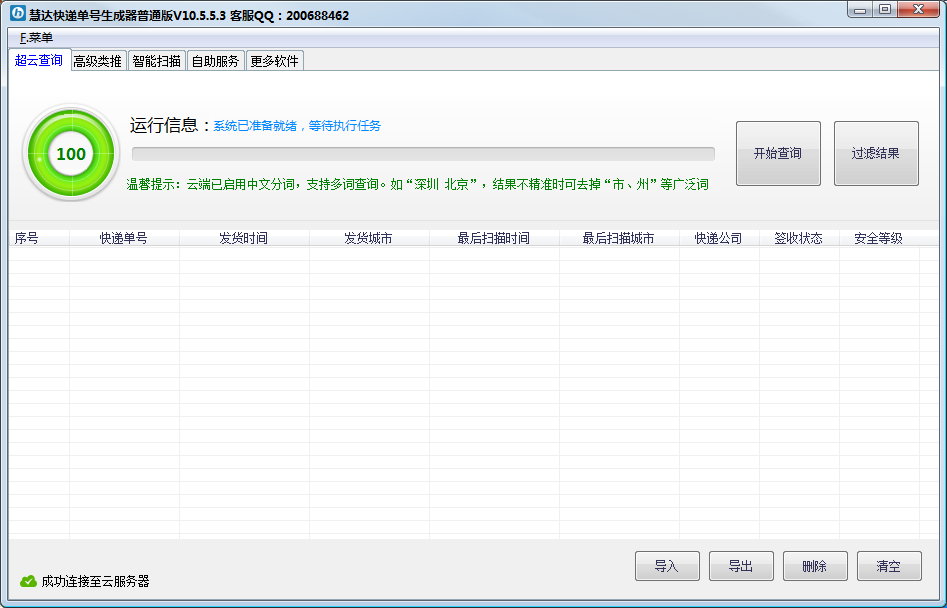Close the 慧达快递单号生成器 window
The height and width of the screenshot is (608, 947).
click(x=919, y=10)
